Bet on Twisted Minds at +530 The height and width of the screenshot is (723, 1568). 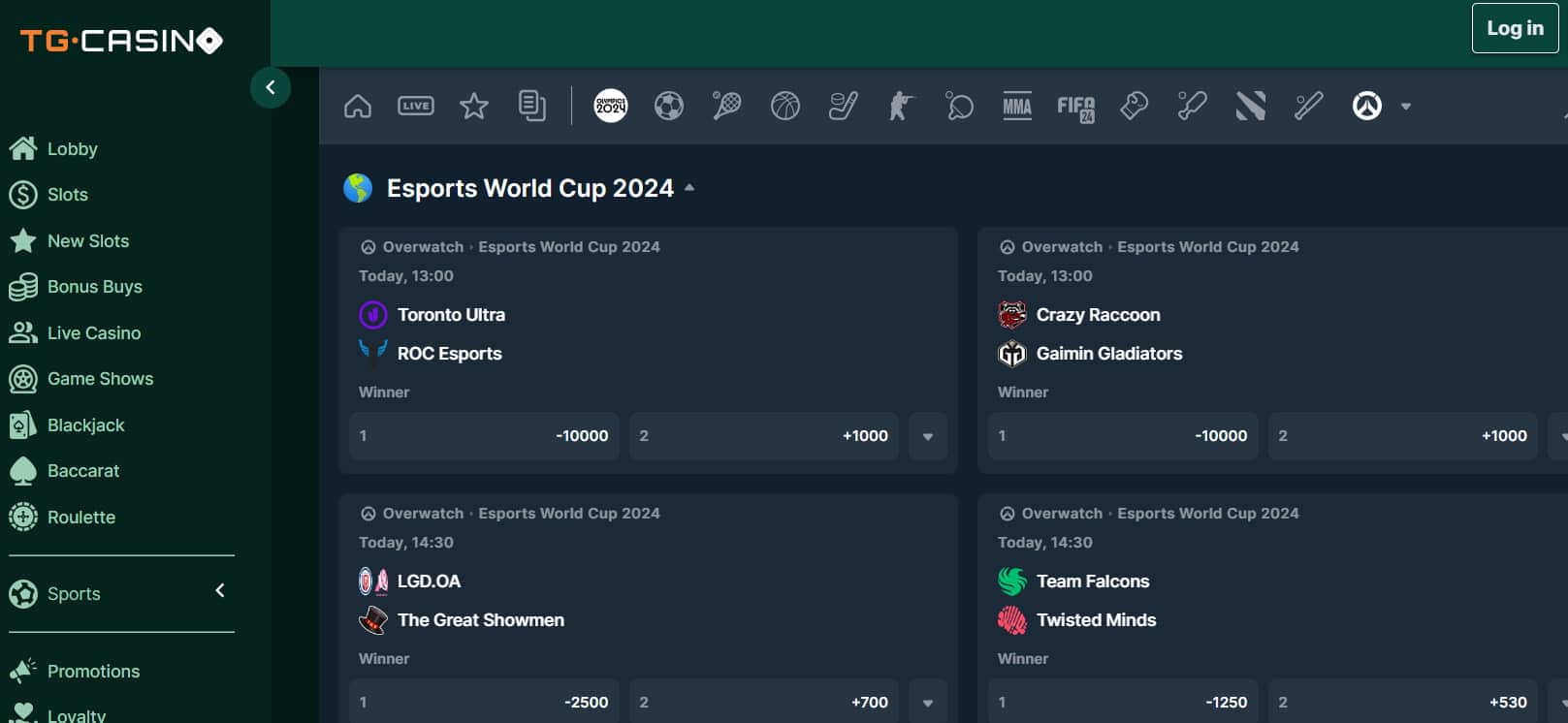[1403, 703]
